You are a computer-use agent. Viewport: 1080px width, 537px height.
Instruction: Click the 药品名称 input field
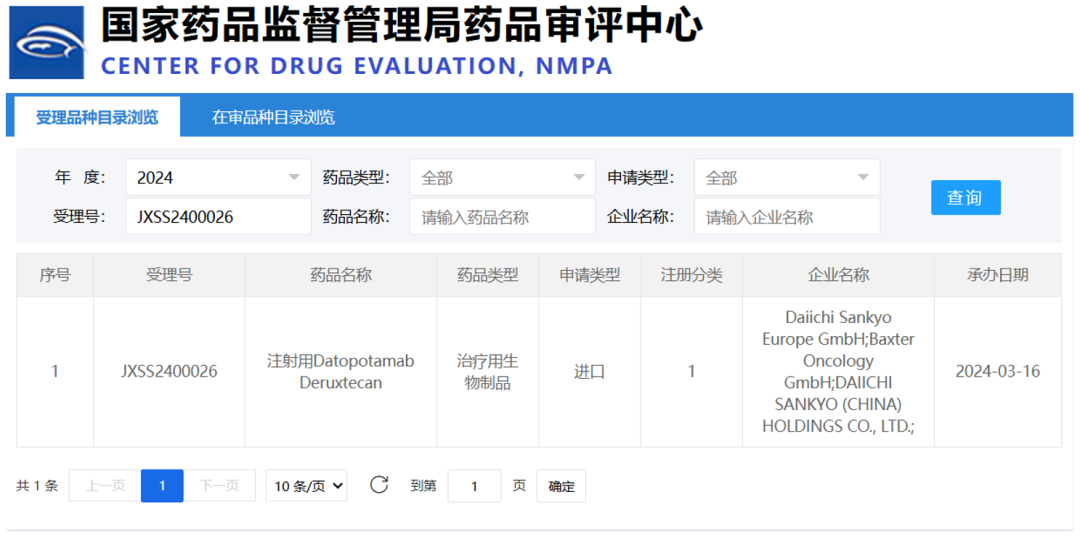502,216
